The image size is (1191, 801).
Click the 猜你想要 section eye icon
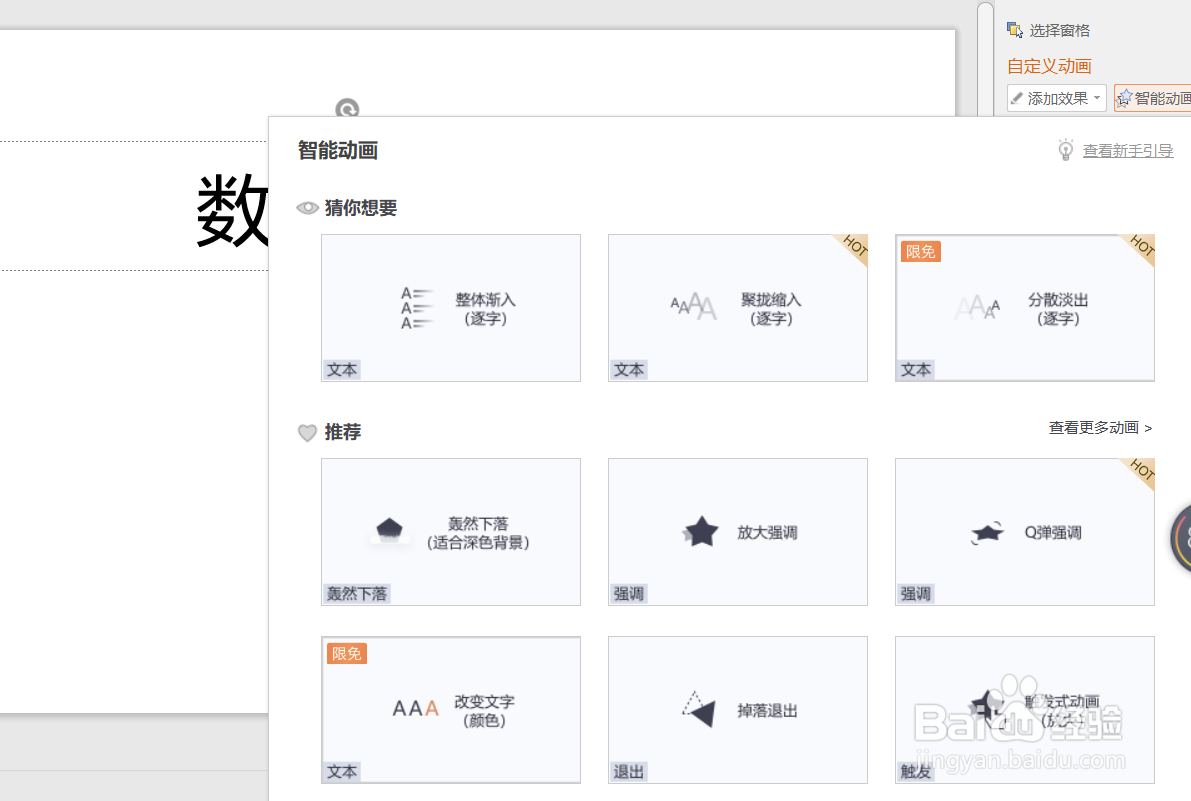[x=306, y=207]
